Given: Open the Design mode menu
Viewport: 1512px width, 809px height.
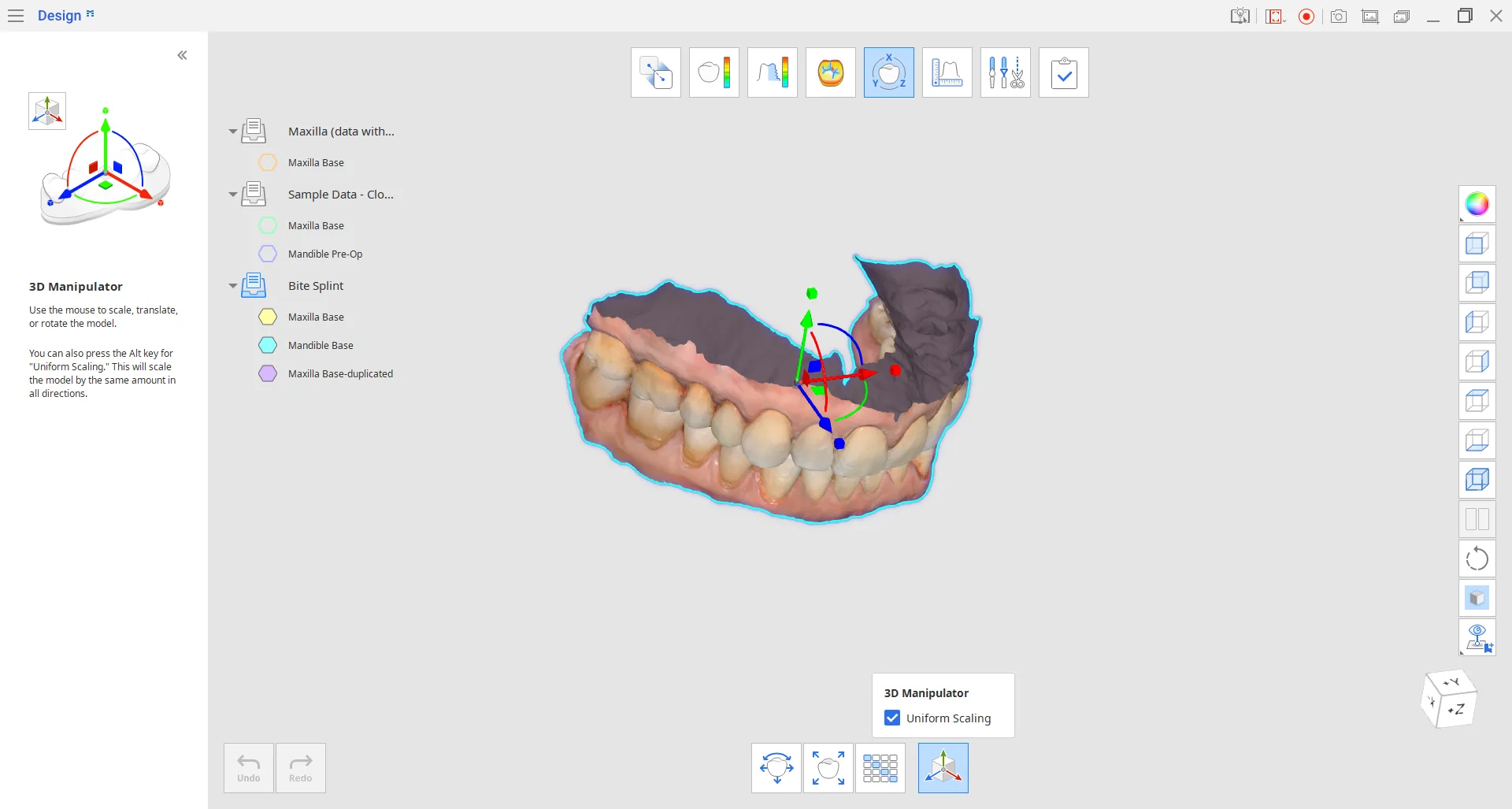Looking at the screenshot, I should pos(65,16).
